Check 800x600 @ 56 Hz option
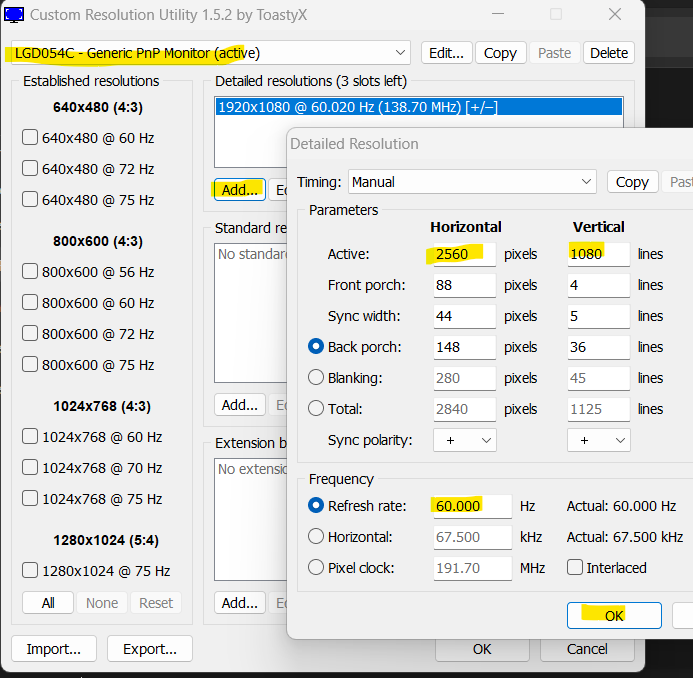 coord(30,271)
